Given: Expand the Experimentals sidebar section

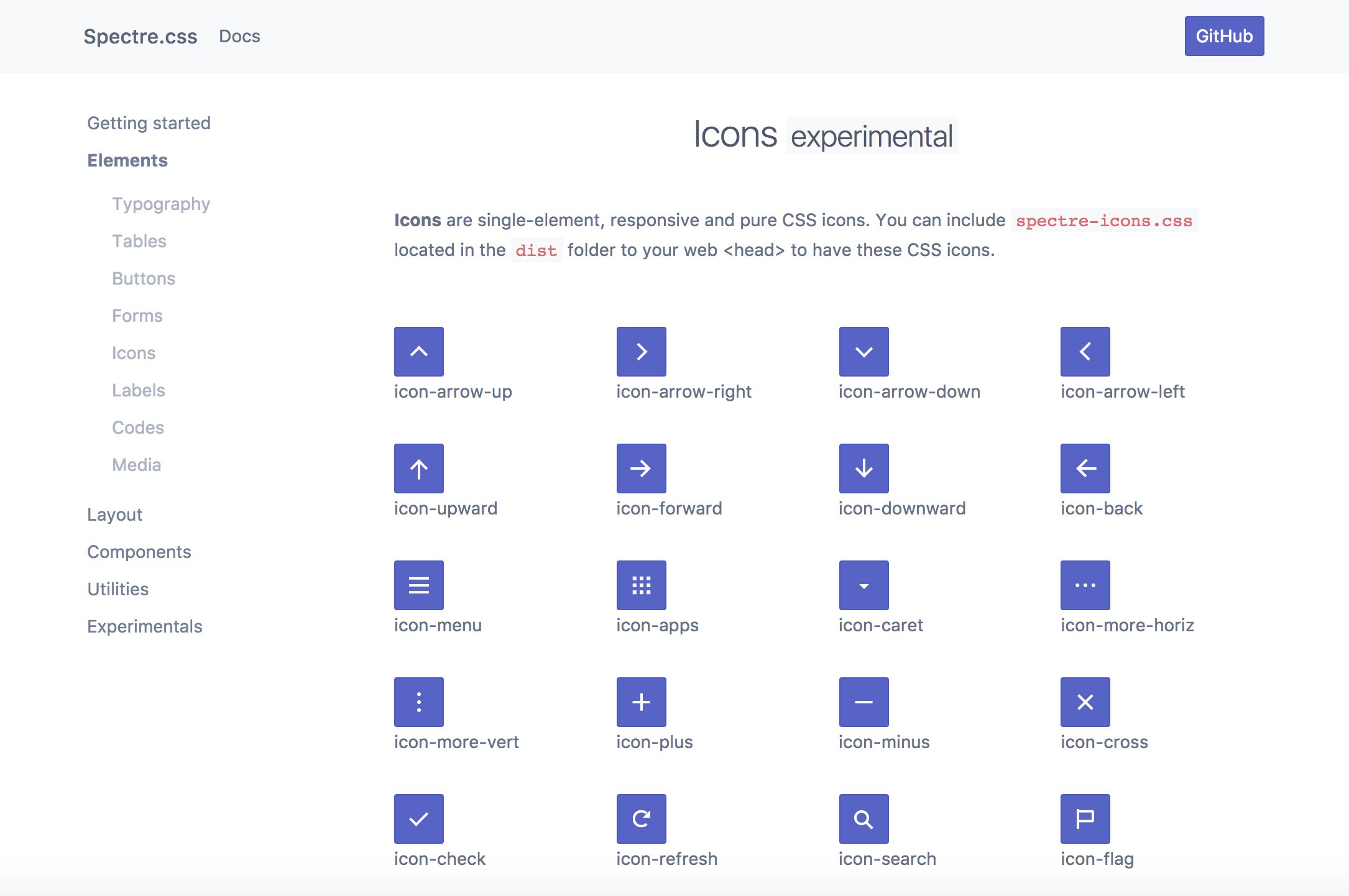Looking at the screenshot, I should (145, 626).
